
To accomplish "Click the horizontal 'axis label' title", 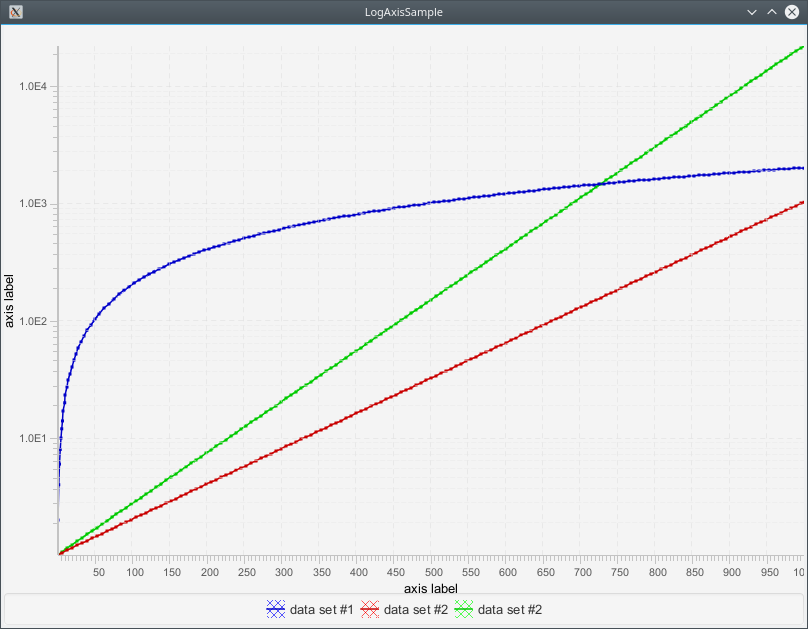I will point(431,588).
